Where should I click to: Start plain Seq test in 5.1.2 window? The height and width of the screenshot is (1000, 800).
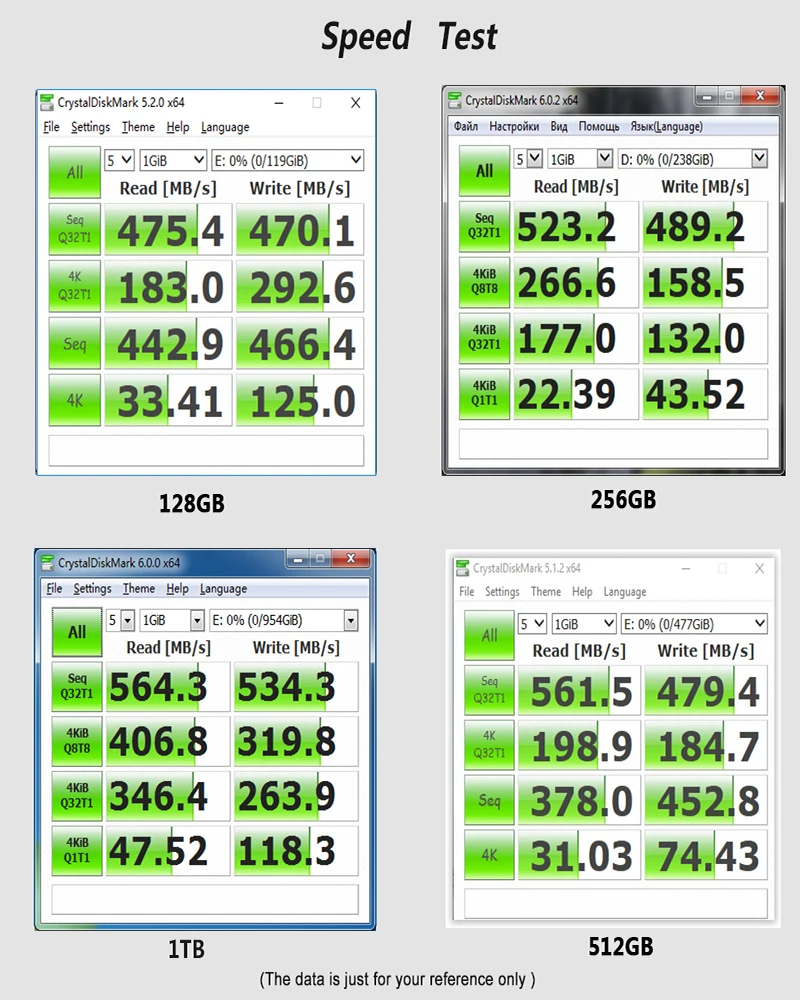[x=489, y=800]
